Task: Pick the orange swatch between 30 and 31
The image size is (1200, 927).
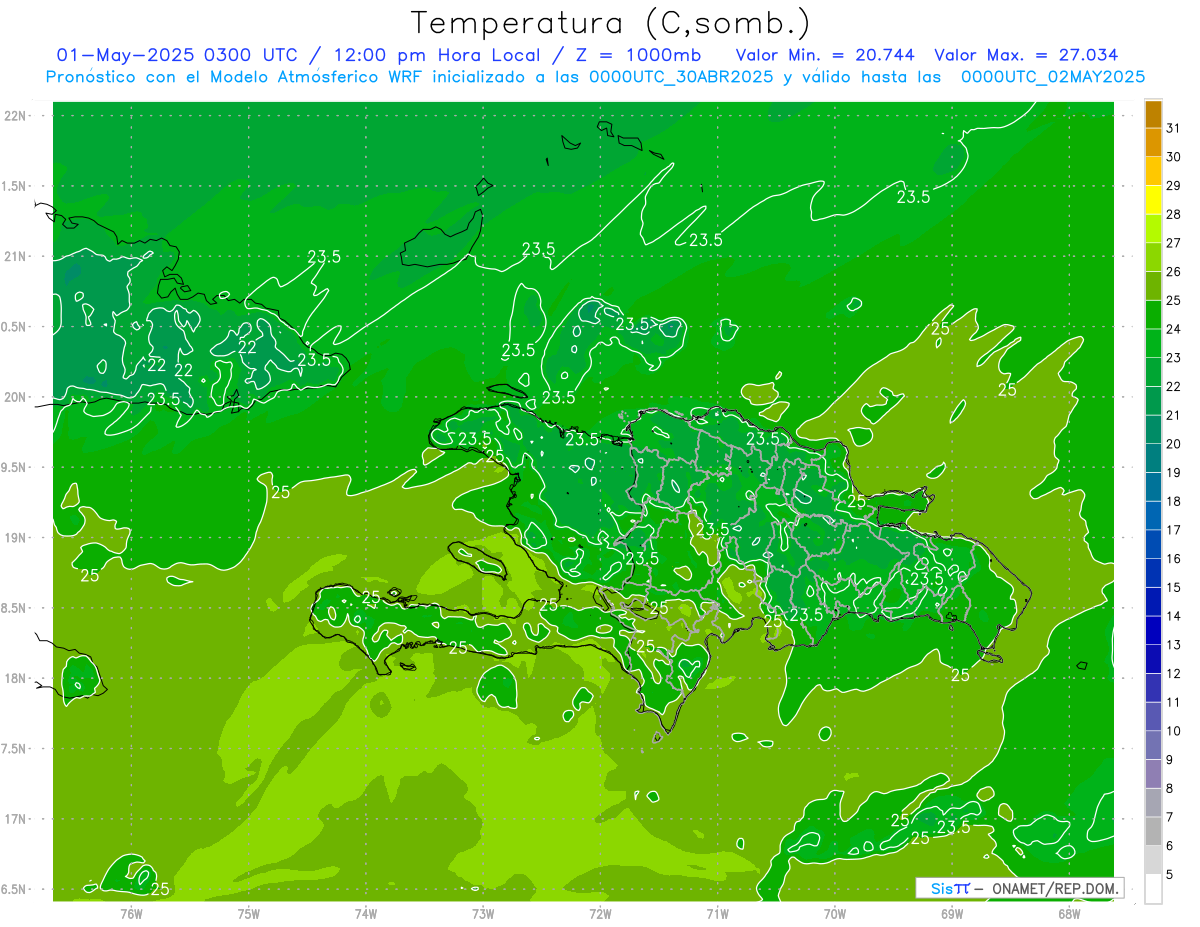Action: 1153,143
